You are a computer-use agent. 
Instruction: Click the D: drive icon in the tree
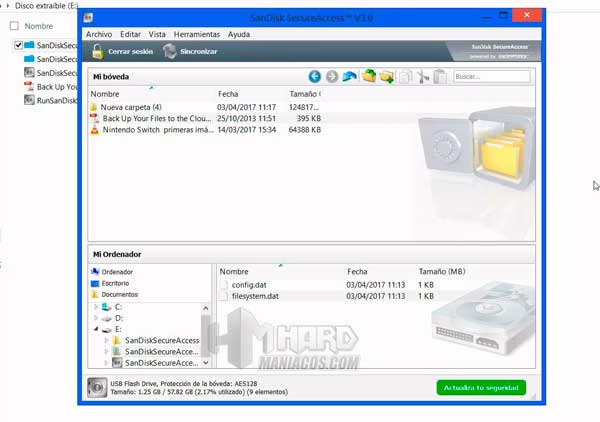tap(107, 318)
